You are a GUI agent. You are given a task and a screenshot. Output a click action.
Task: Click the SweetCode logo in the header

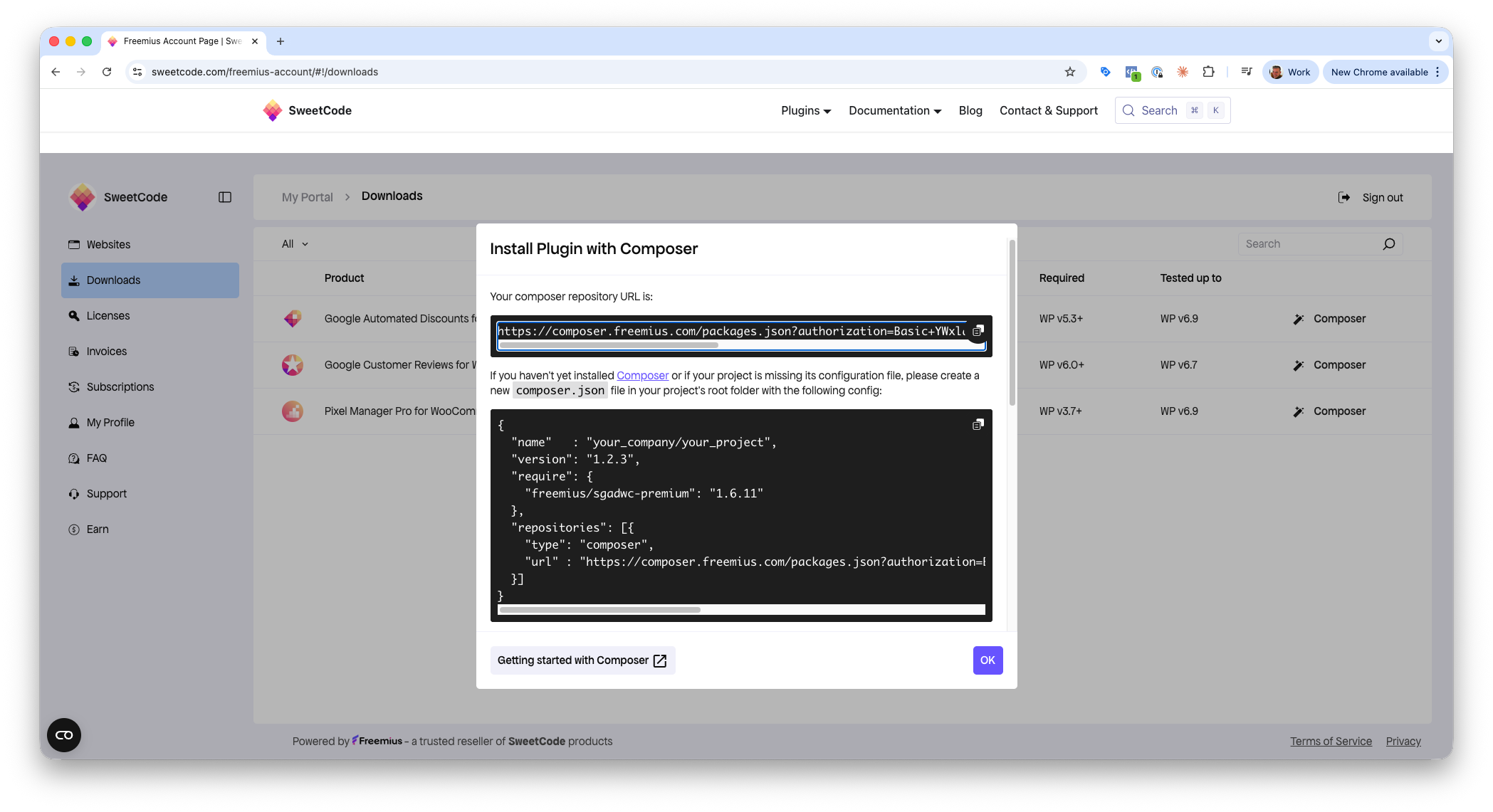tap(307, 110)
